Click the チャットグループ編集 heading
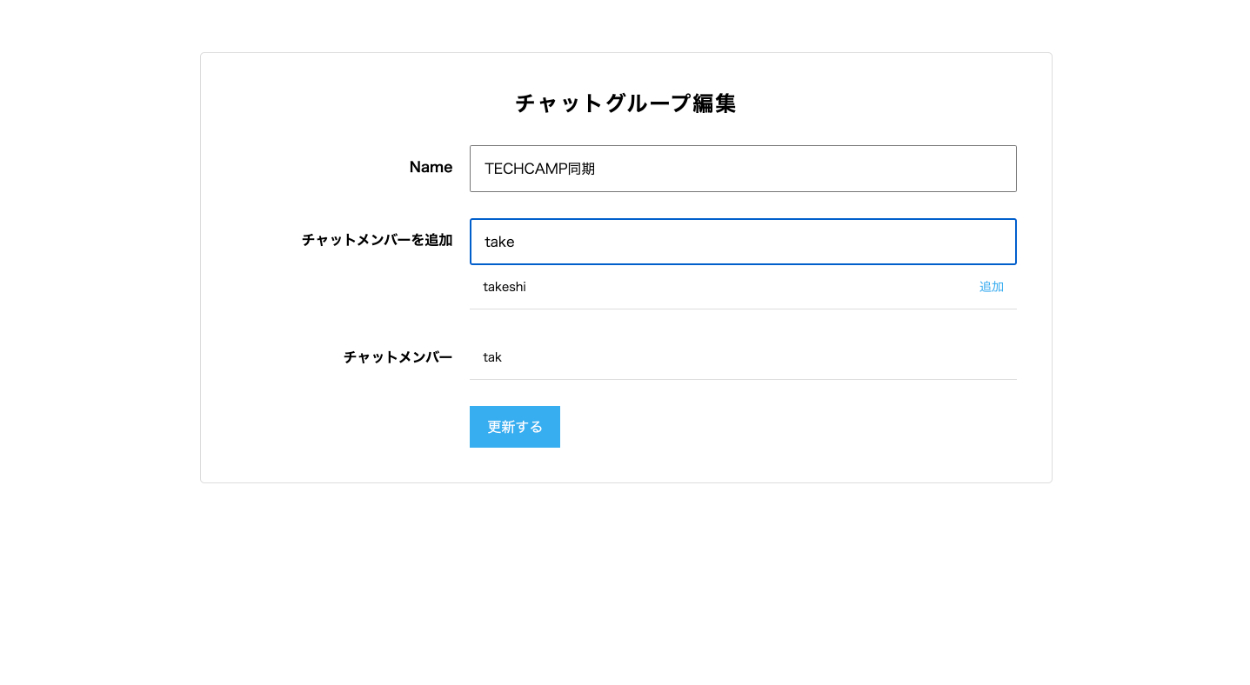1250x685 pixels. [x=625, y=103]
